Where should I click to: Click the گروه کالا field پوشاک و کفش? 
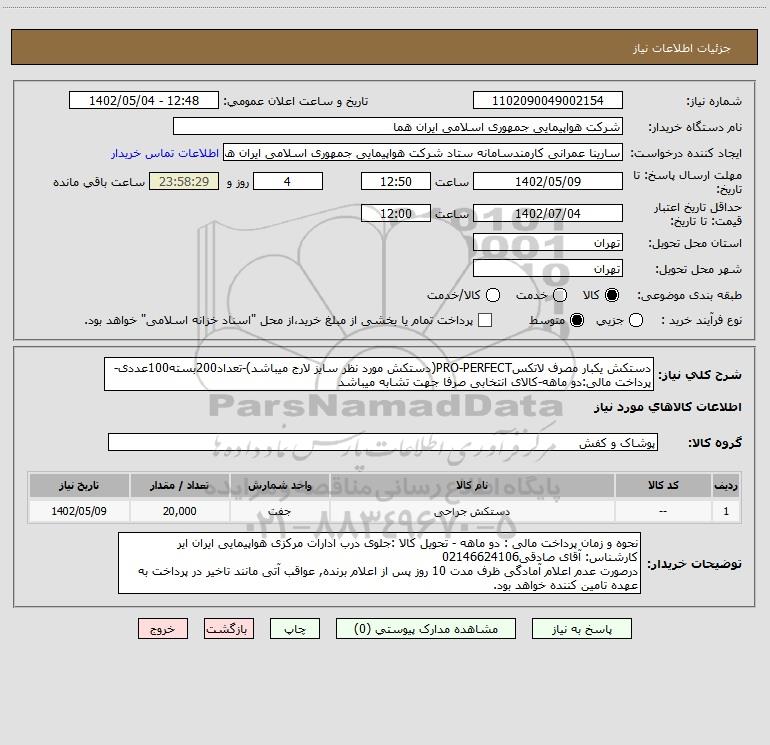click(x=383, y=442)
